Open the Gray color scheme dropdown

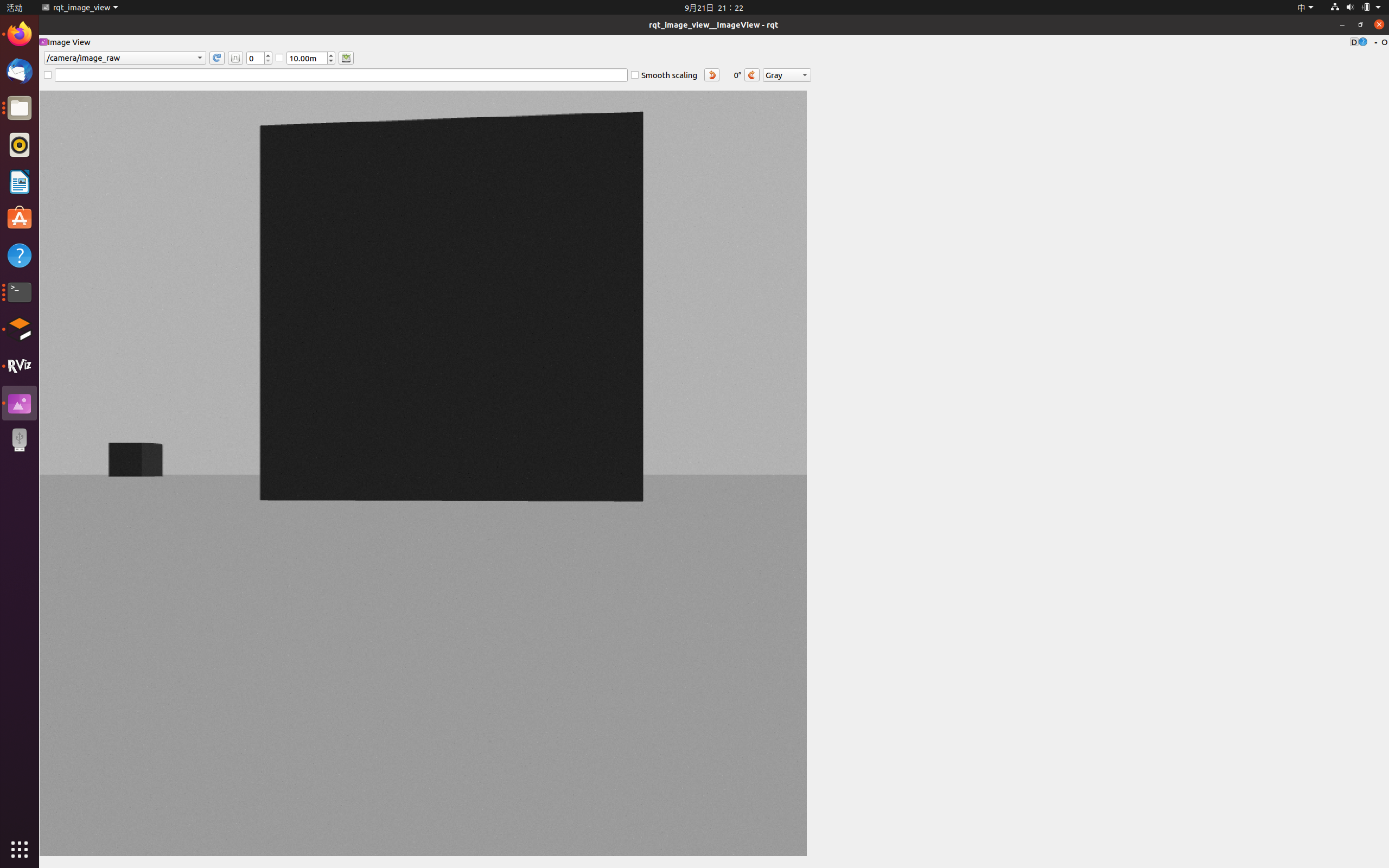tap(786, 75)
